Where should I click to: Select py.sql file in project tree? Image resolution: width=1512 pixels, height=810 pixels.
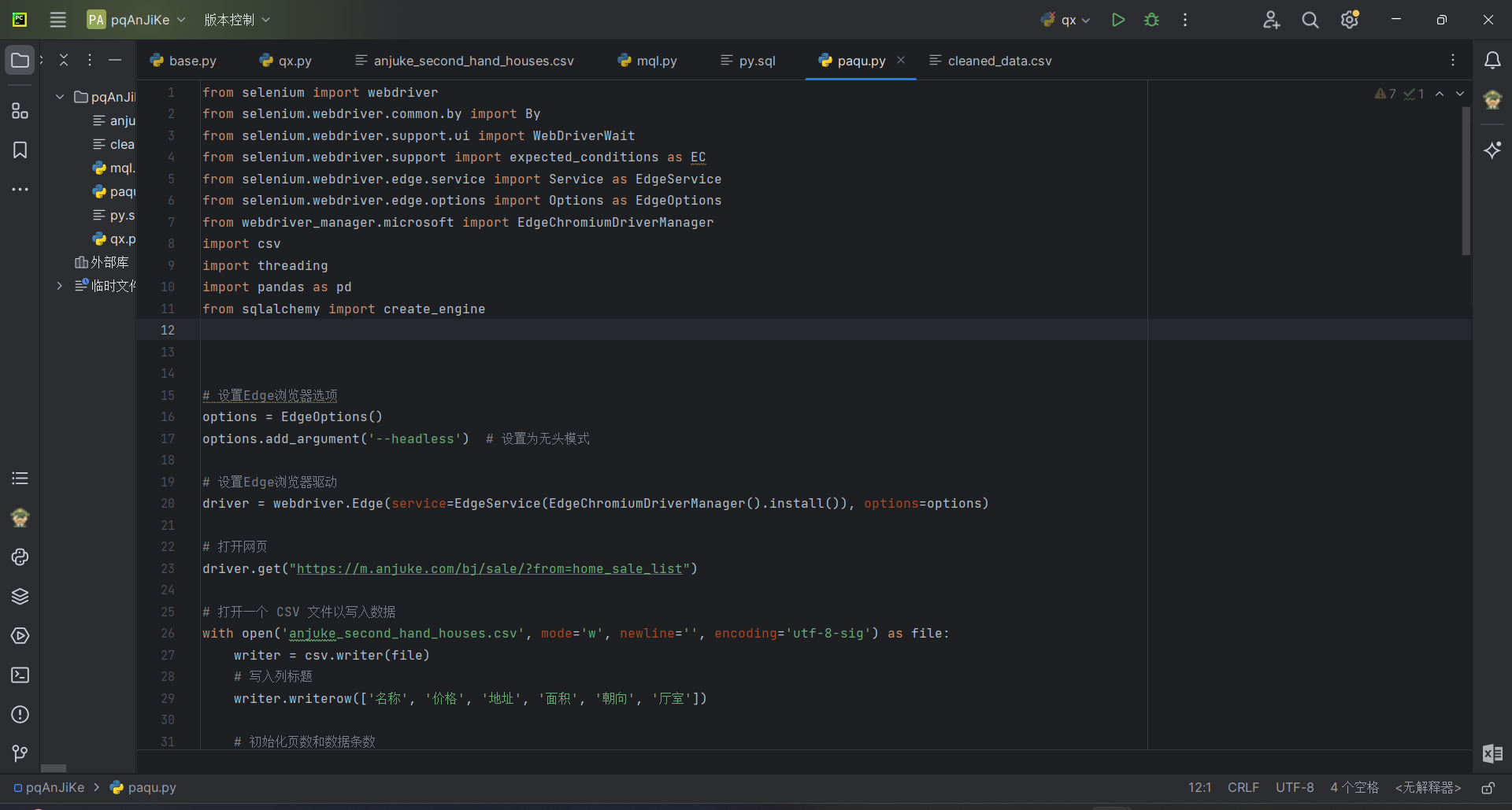[x=114, y=215]
